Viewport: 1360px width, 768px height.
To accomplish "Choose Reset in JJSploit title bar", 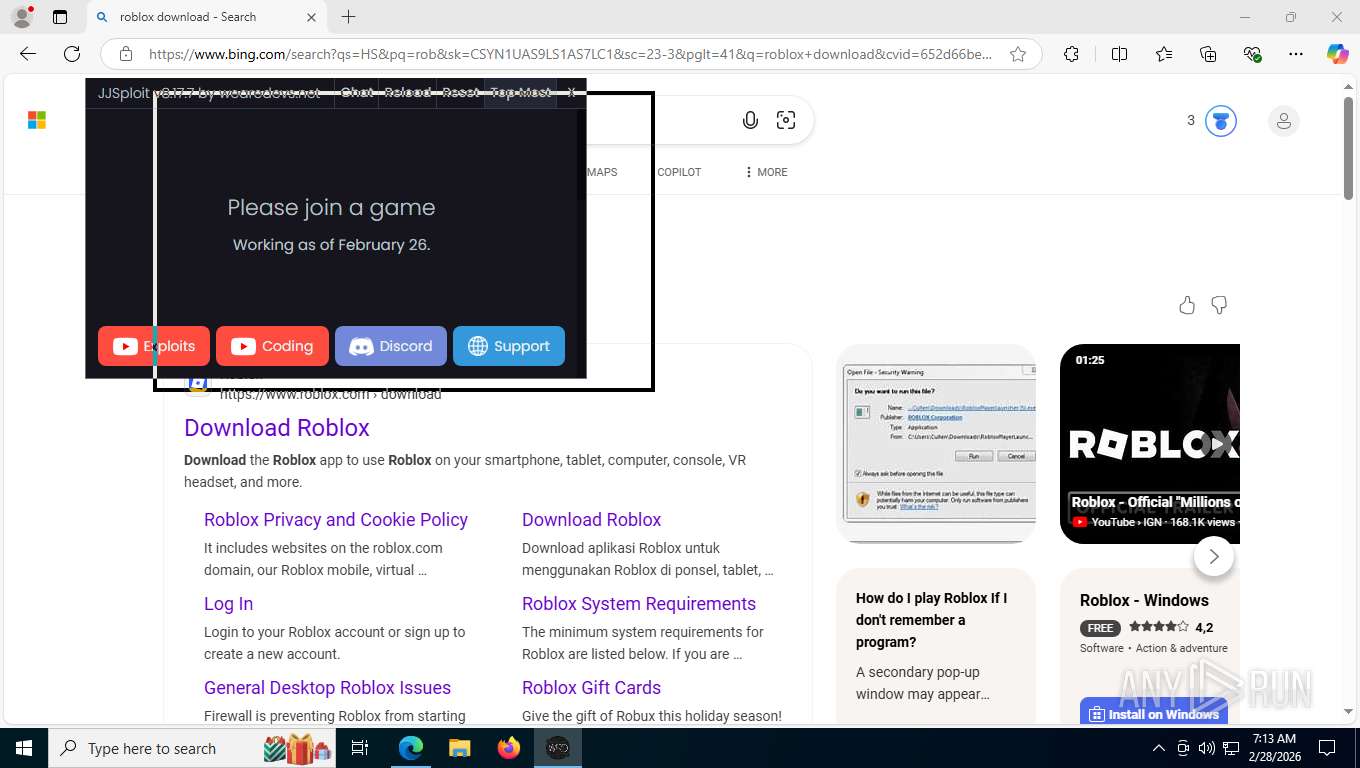I will [x=460, y=93].
